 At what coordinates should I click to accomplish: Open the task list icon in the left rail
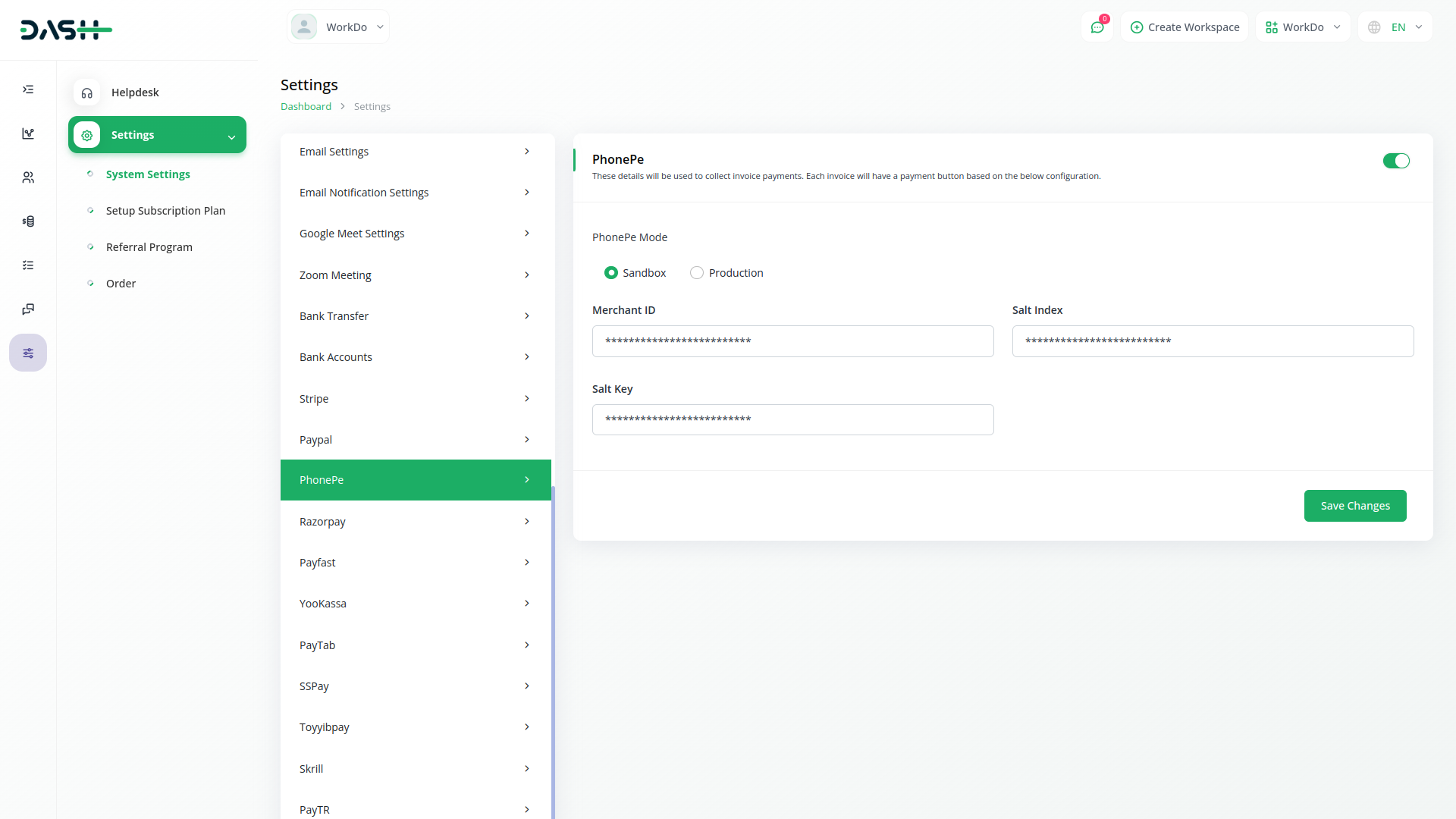click(x=28, y=265)
